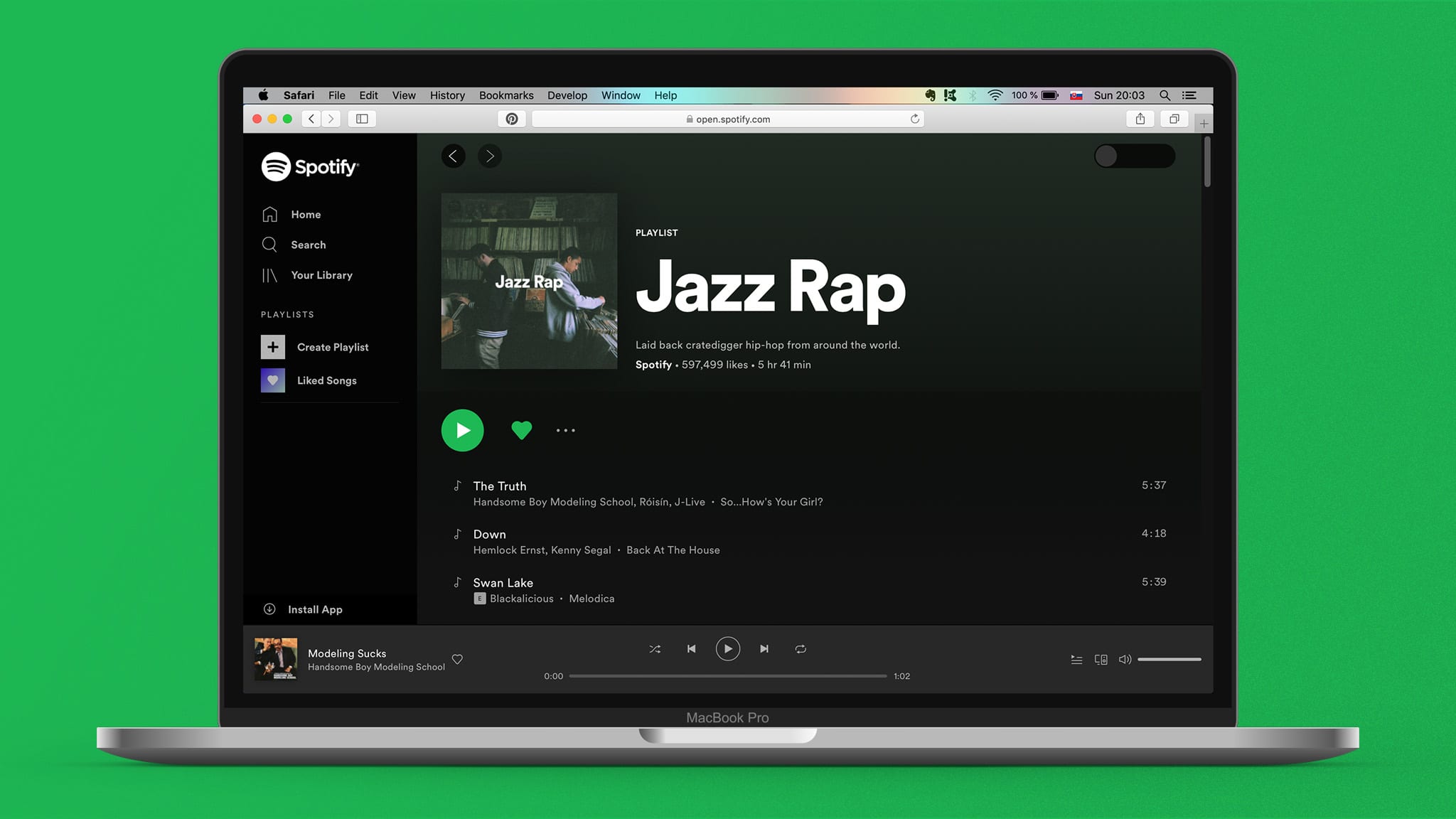Viewport: 1456px width, 819px height.
Task: Open a new Safari tab with plus
Action: 1204,124
